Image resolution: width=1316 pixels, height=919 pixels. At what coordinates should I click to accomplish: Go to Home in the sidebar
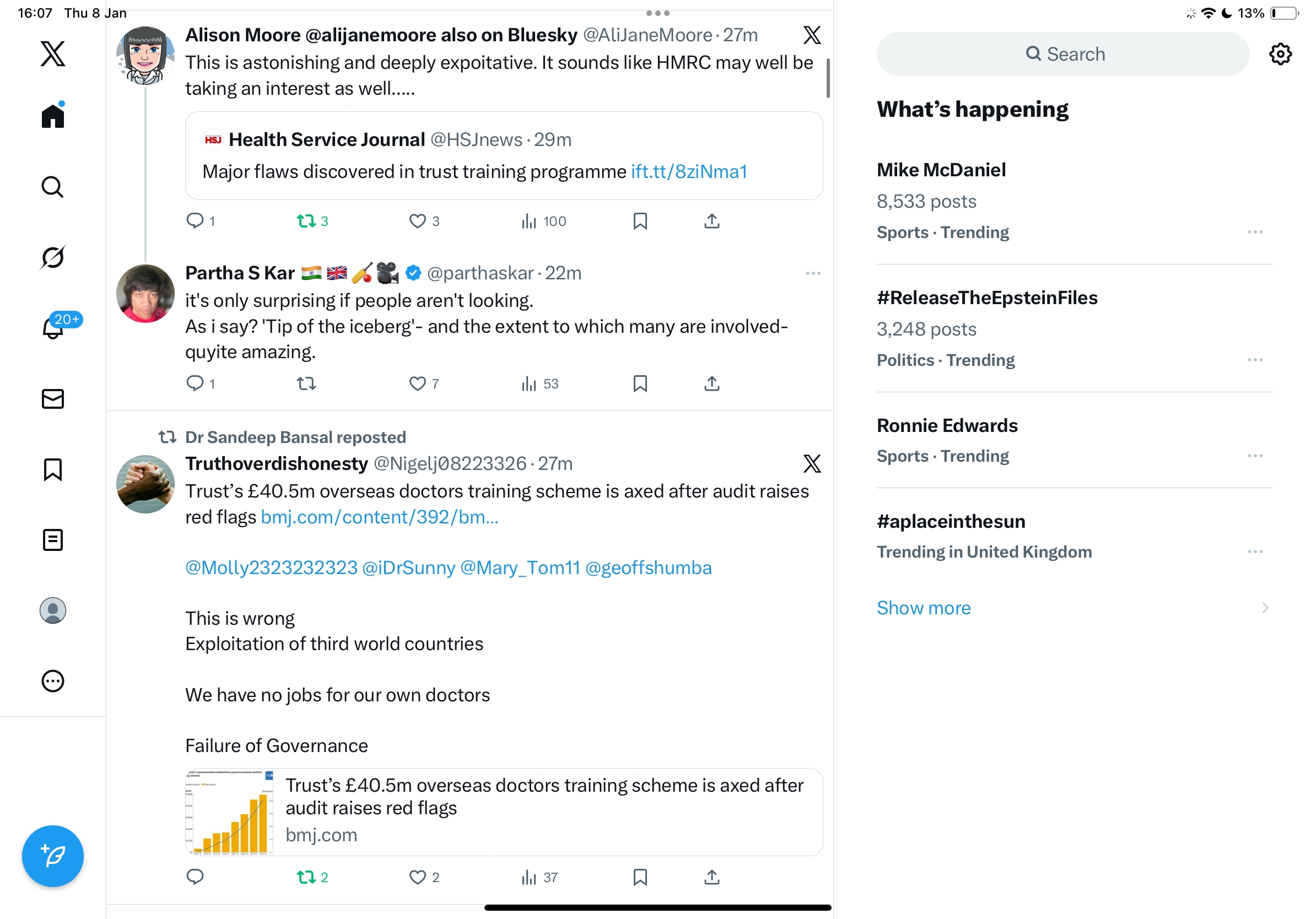(53, 116)
